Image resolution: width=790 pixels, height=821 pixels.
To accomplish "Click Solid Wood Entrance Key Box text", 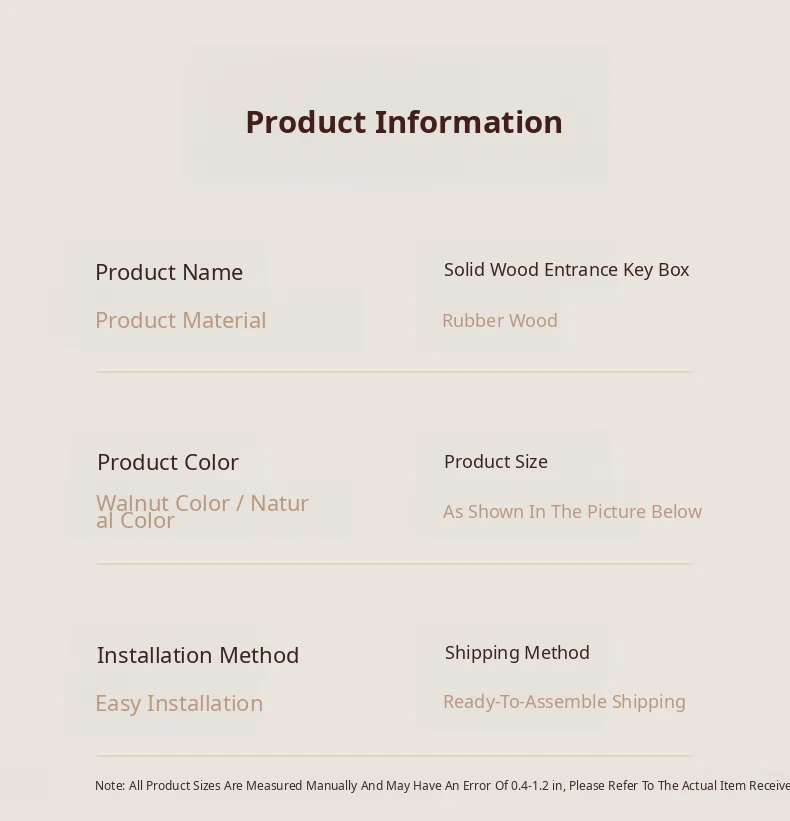I will point(566,270).
